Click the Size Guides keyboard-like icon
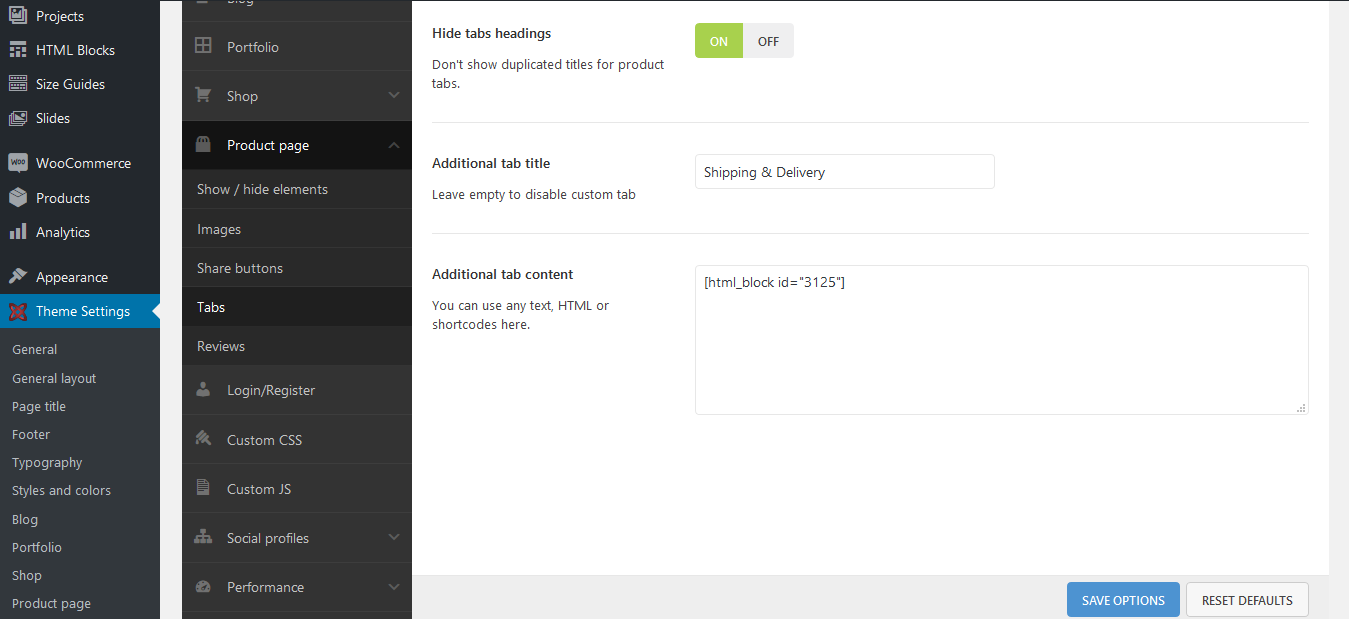The height and width of the screenshot is (619, 1349). click(x=18, y=84)
